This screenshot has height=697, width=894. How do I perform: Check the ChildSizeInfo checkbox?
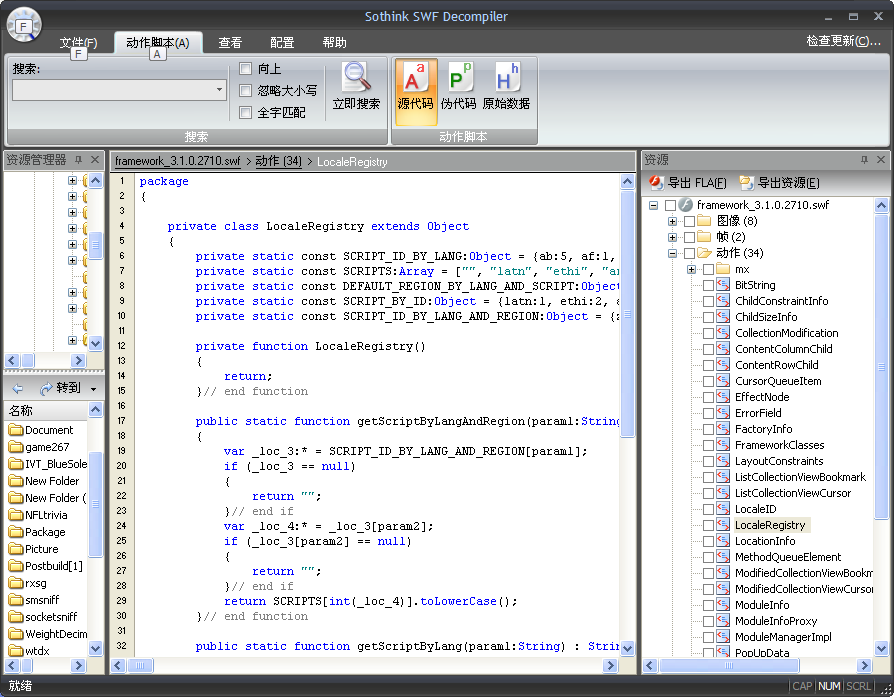pos(708,317)
